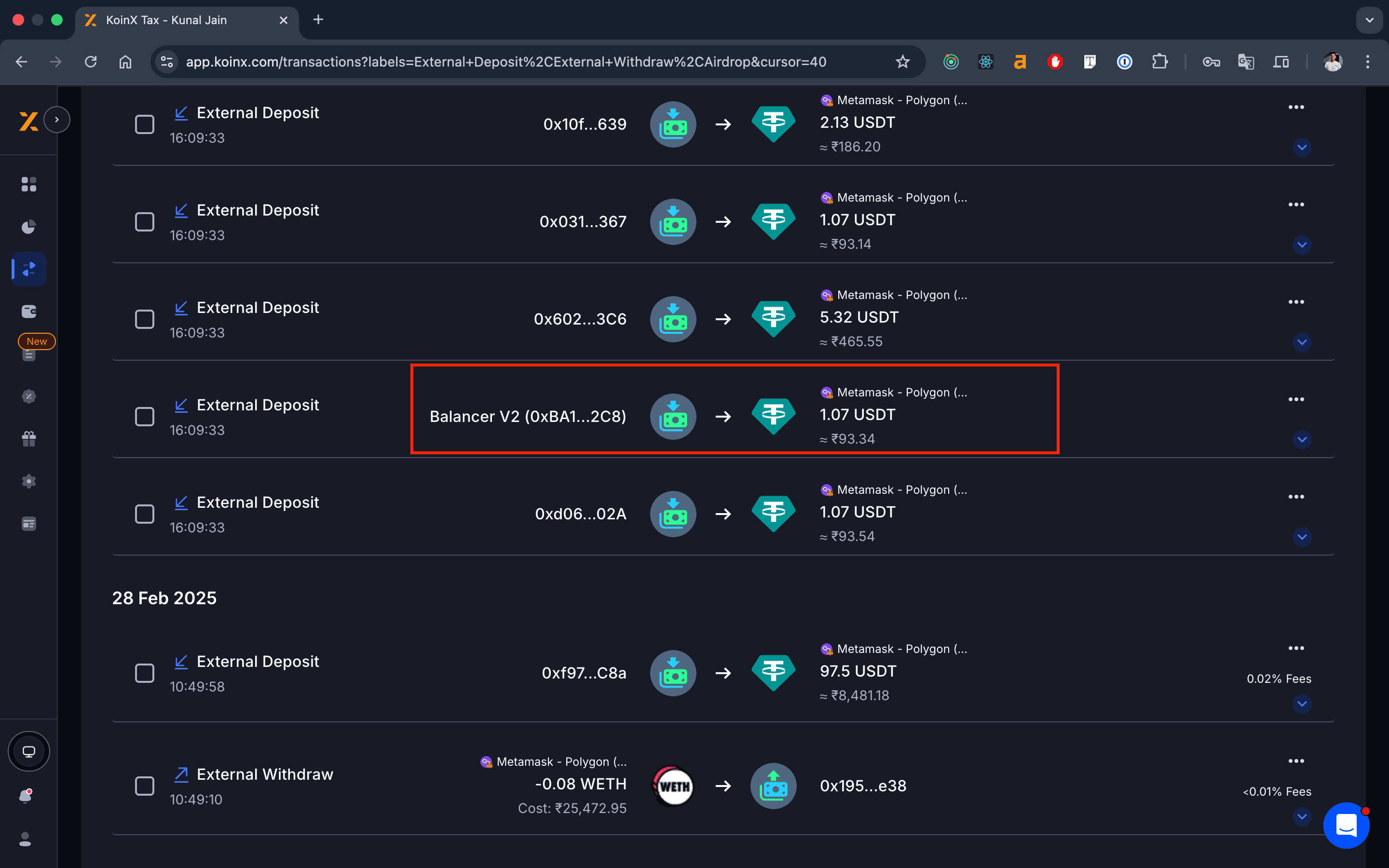This screenshot has height=868, width=1389.
Task: Click the 0x195...e38 destination address
Action: (863, 786)
